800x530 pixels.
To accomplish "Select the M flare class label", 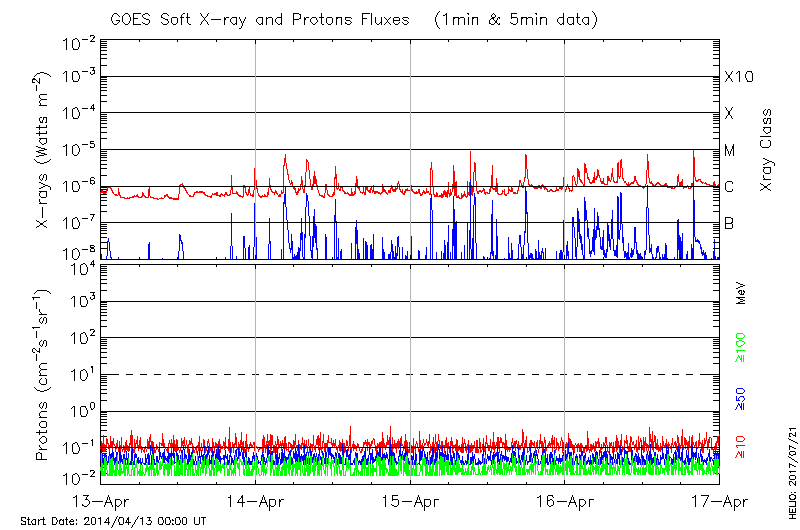I will click(730, 151).
